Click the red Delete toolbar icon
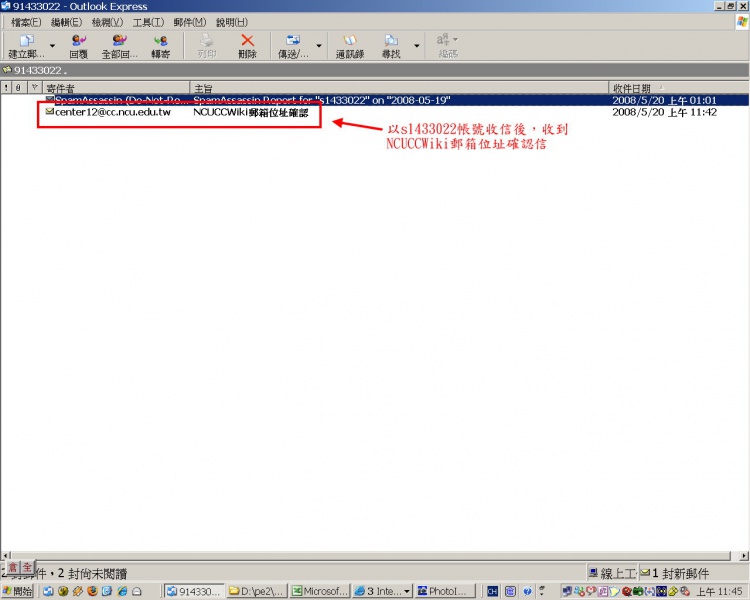Viewport: 750px width, 600px height. tap(247, 45)
